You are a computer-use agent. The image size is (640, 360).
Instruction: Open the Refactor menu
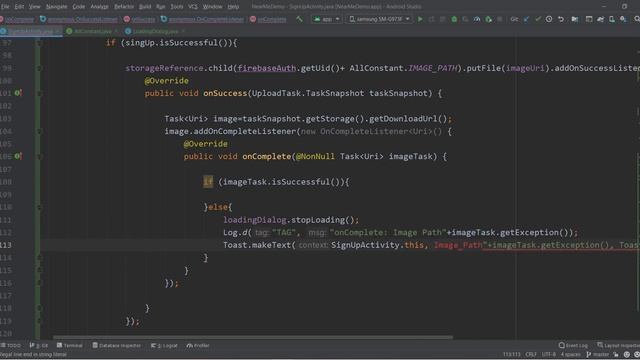(124, 7)
